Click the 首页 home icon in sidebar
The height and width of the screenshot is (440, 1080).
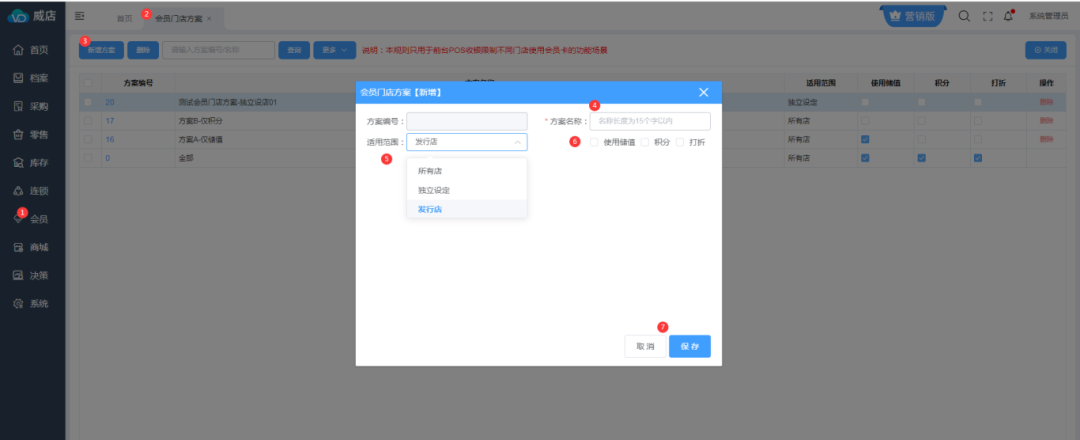[18, 50]
